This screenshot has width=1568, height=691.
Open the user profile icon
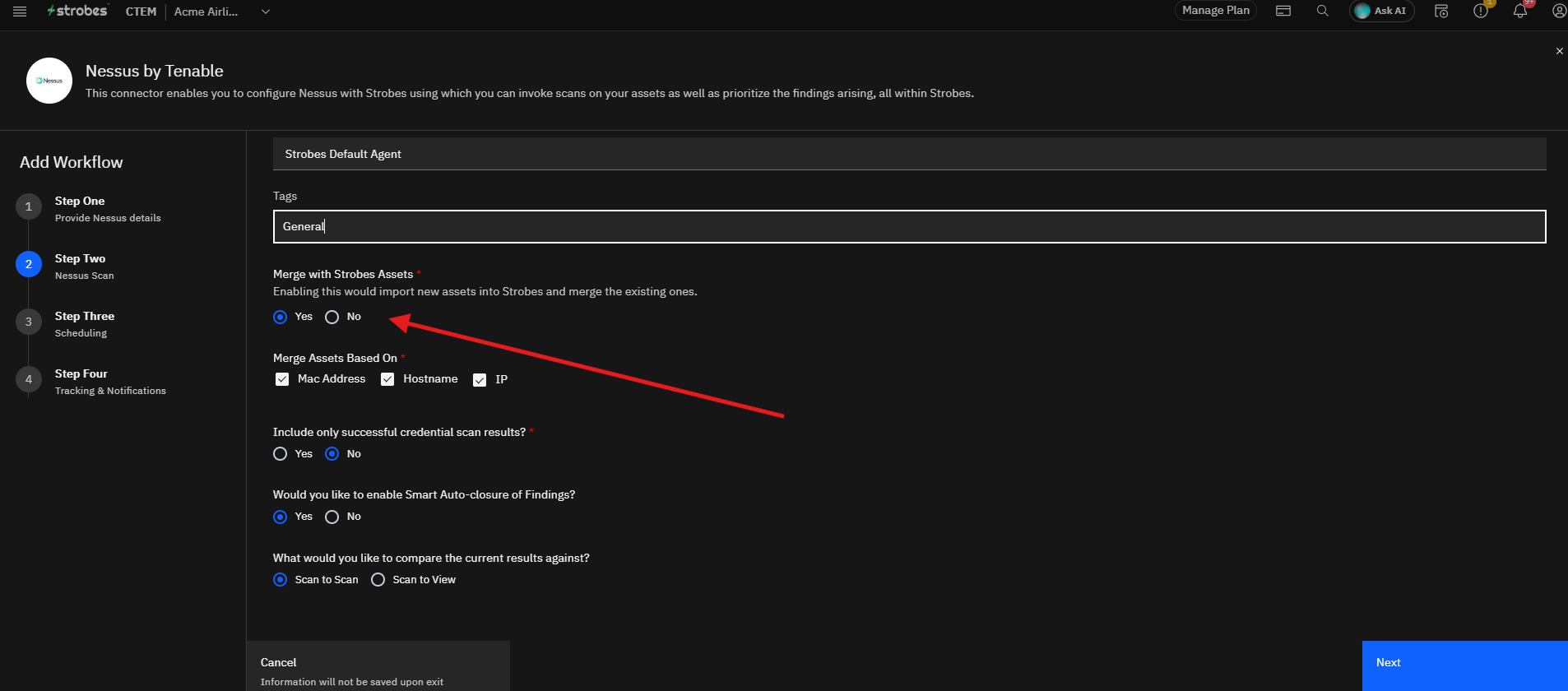tap(1559, 11)
